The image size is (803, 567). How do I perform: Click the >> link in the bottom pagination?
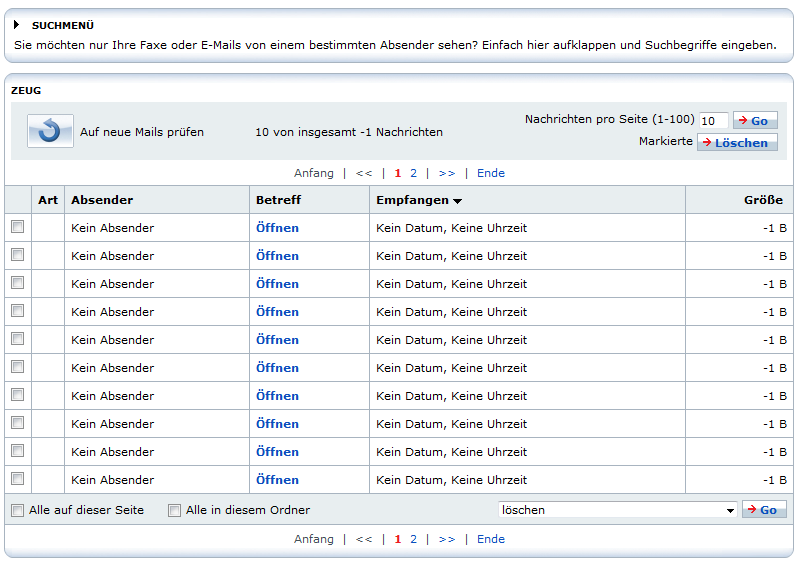pos(447,539)
